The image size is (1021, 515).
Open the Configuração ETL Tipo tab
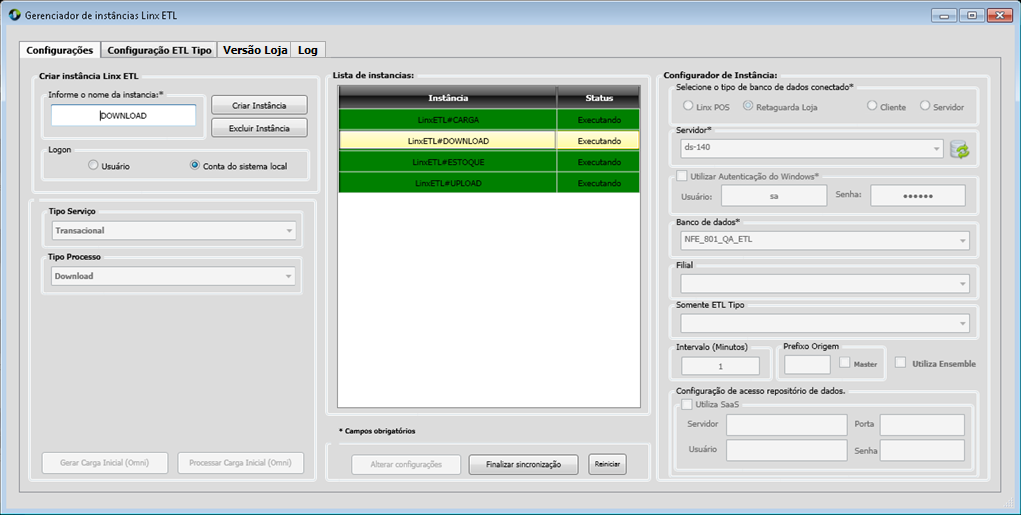[160, 50]
